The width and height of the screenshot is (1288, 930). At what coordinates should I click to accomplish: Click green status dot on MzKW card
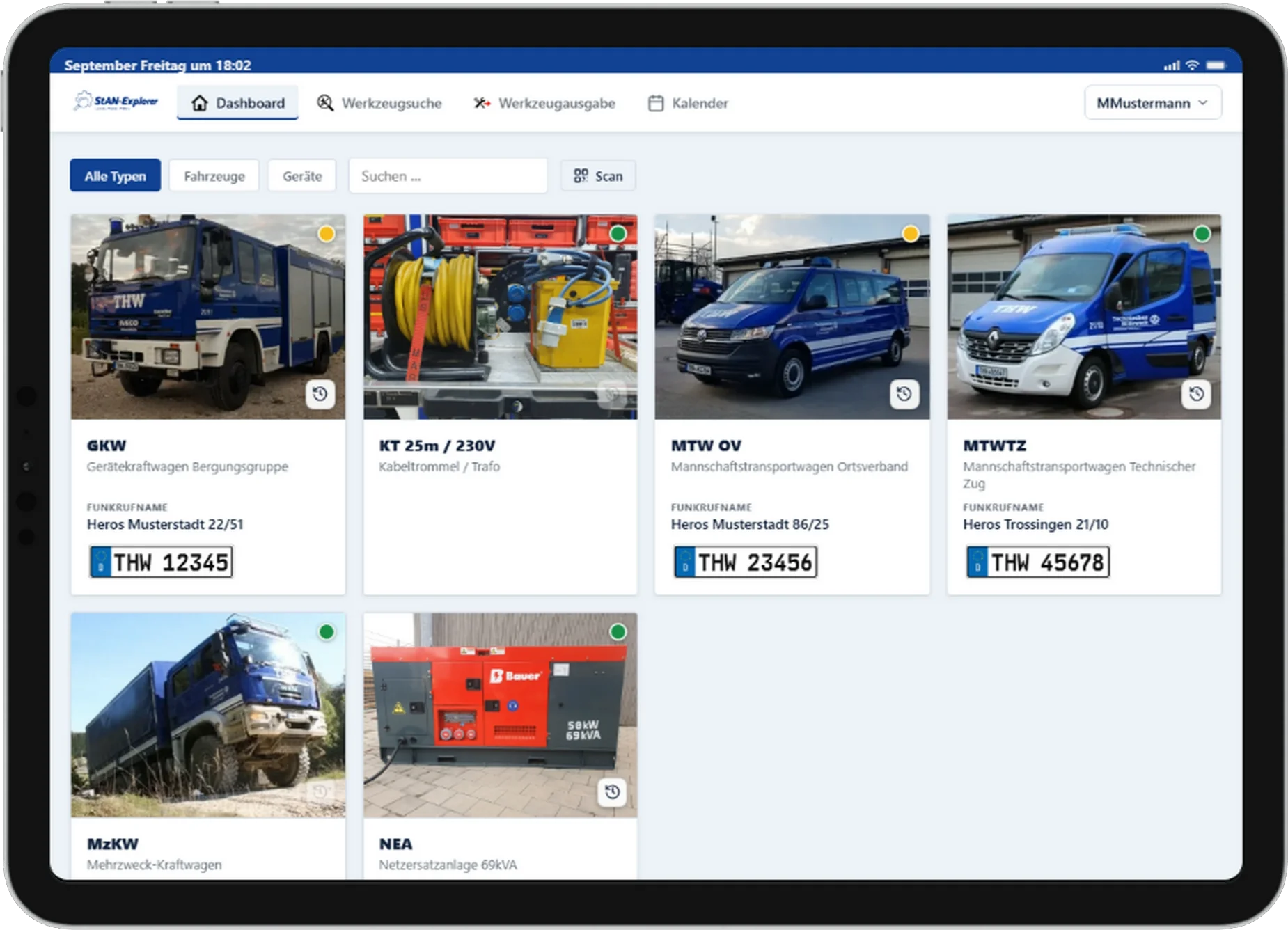click(x=326, y=632)
